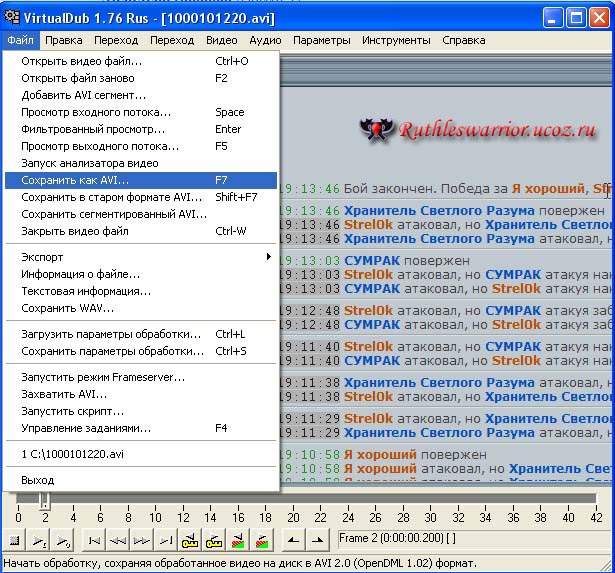Open the Видео menu
Image resolution: width=615 pixels, height=573 pixels.
coord(222,40)
